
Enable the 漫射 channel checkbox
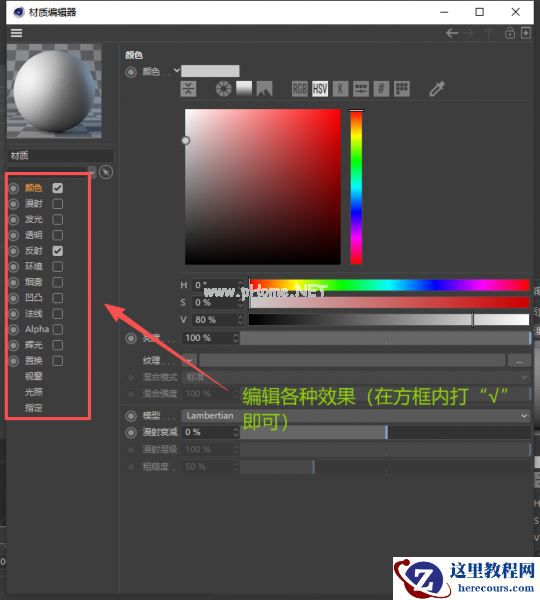click(x=58, y=204)
